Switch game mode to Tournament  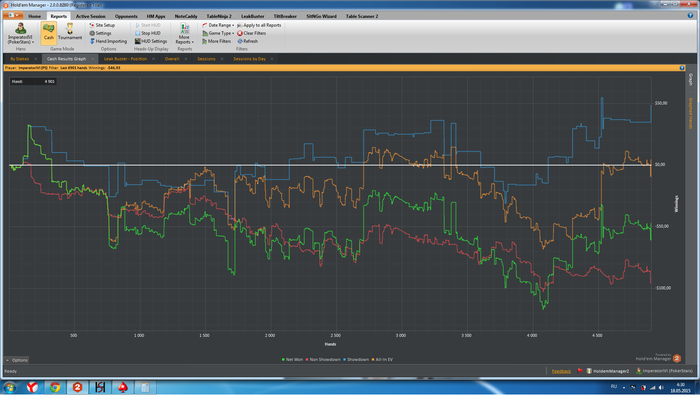coord(70,32)
